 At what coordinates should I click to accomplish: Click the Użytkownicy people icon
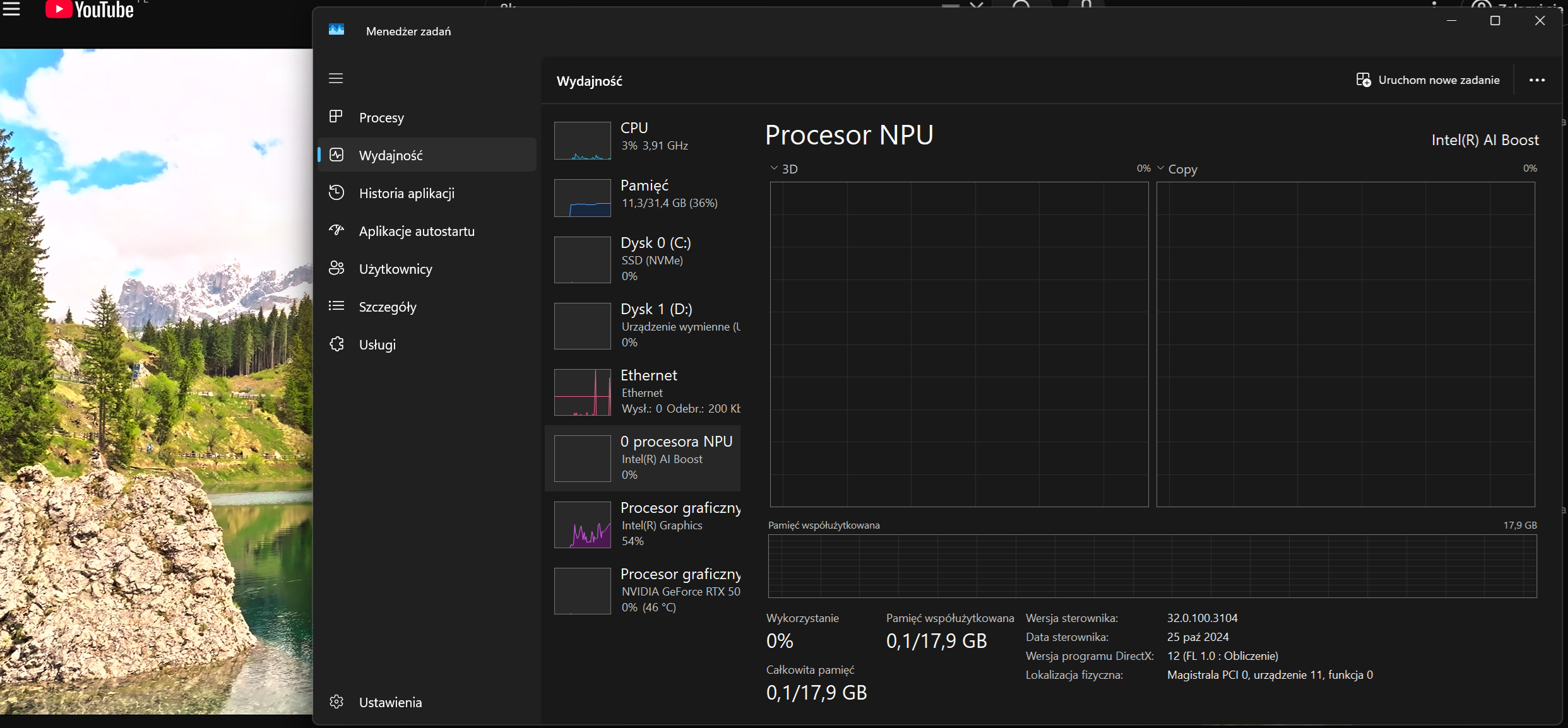pyautogui.click(x=336, y=268)
